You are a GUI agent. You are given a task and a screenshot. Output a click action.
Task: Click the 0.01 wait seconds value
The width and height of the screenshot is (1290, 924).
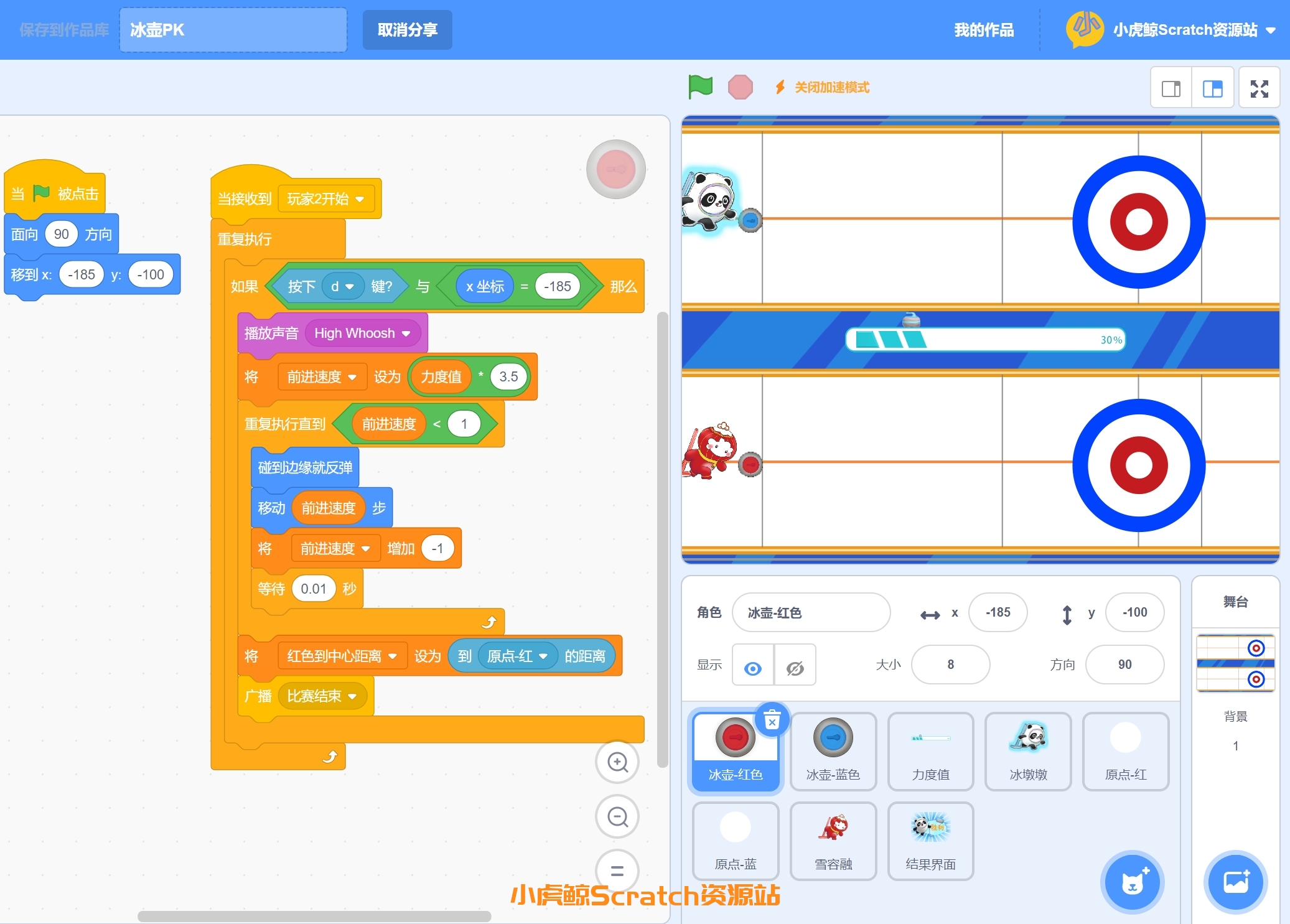(314, 589)
